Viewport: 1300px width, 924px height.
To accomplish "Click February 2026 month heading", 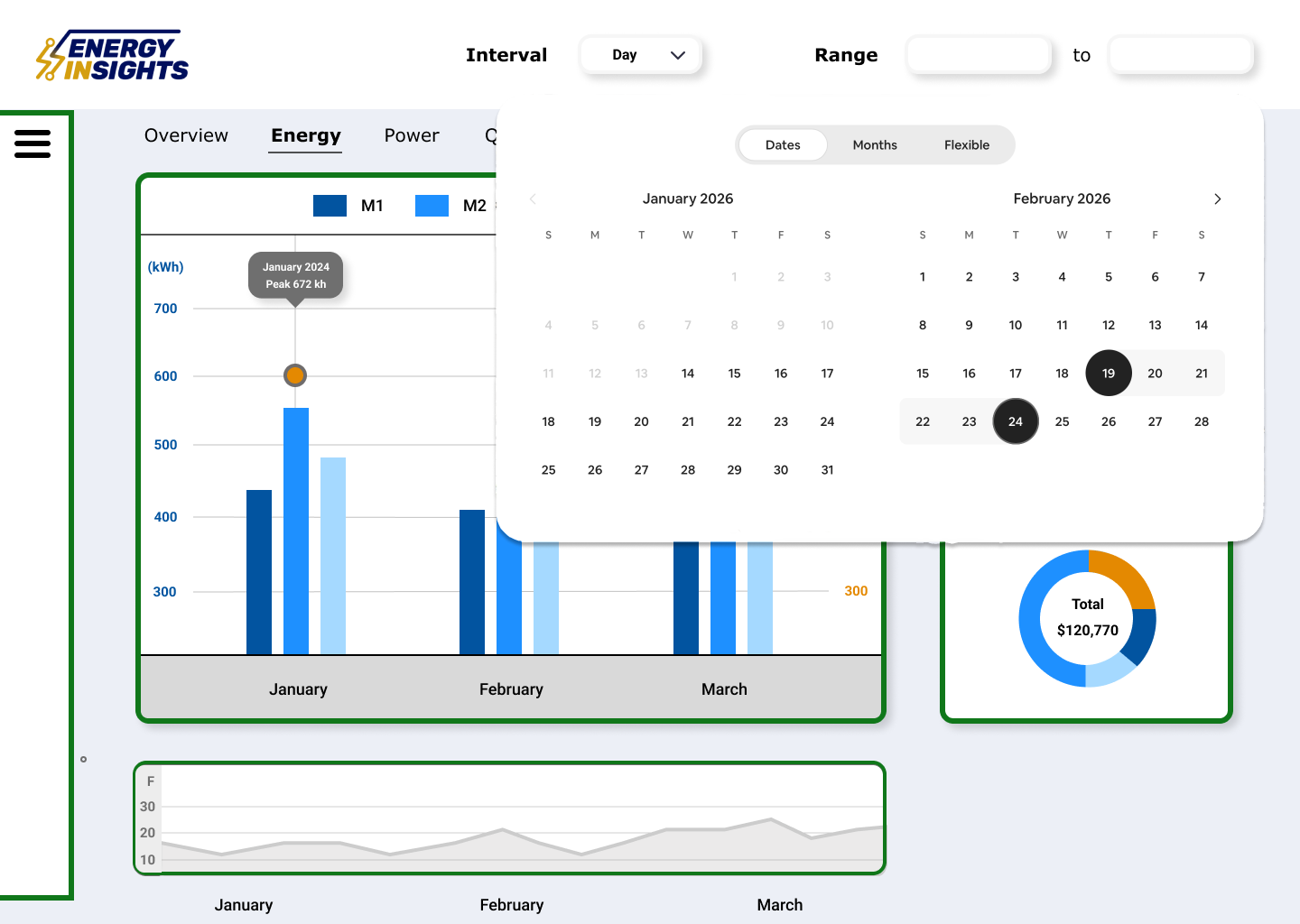I will pyautogui.click(x=1062, y=199).
